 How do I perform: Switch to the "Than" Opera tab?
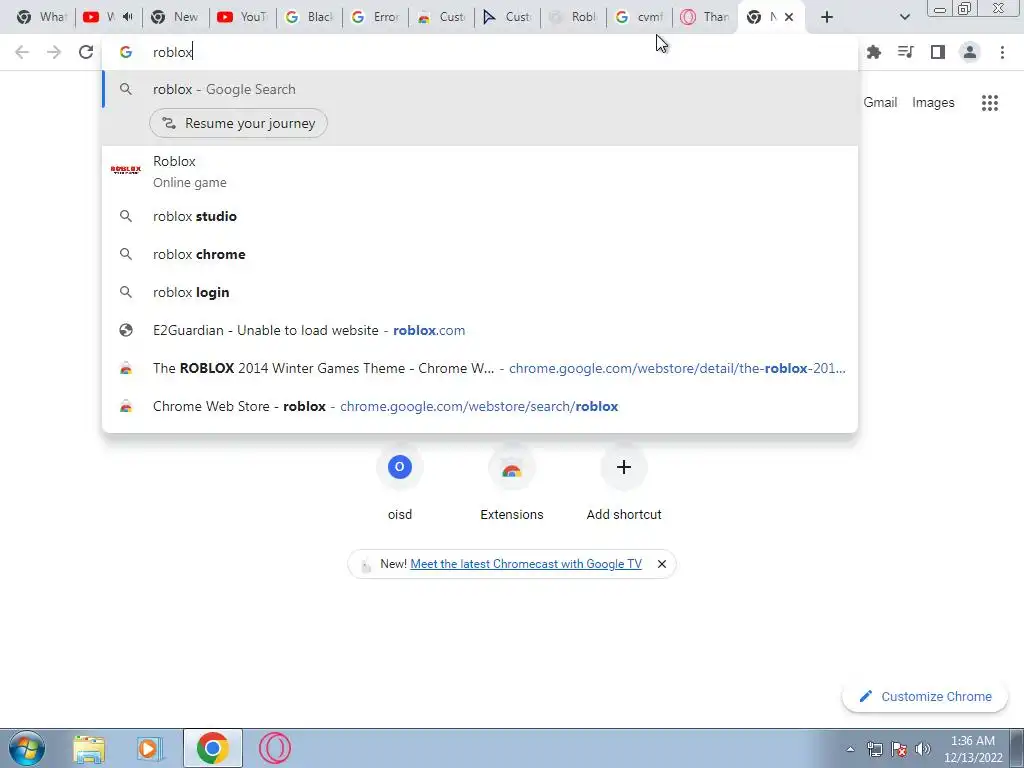(705, 17)
